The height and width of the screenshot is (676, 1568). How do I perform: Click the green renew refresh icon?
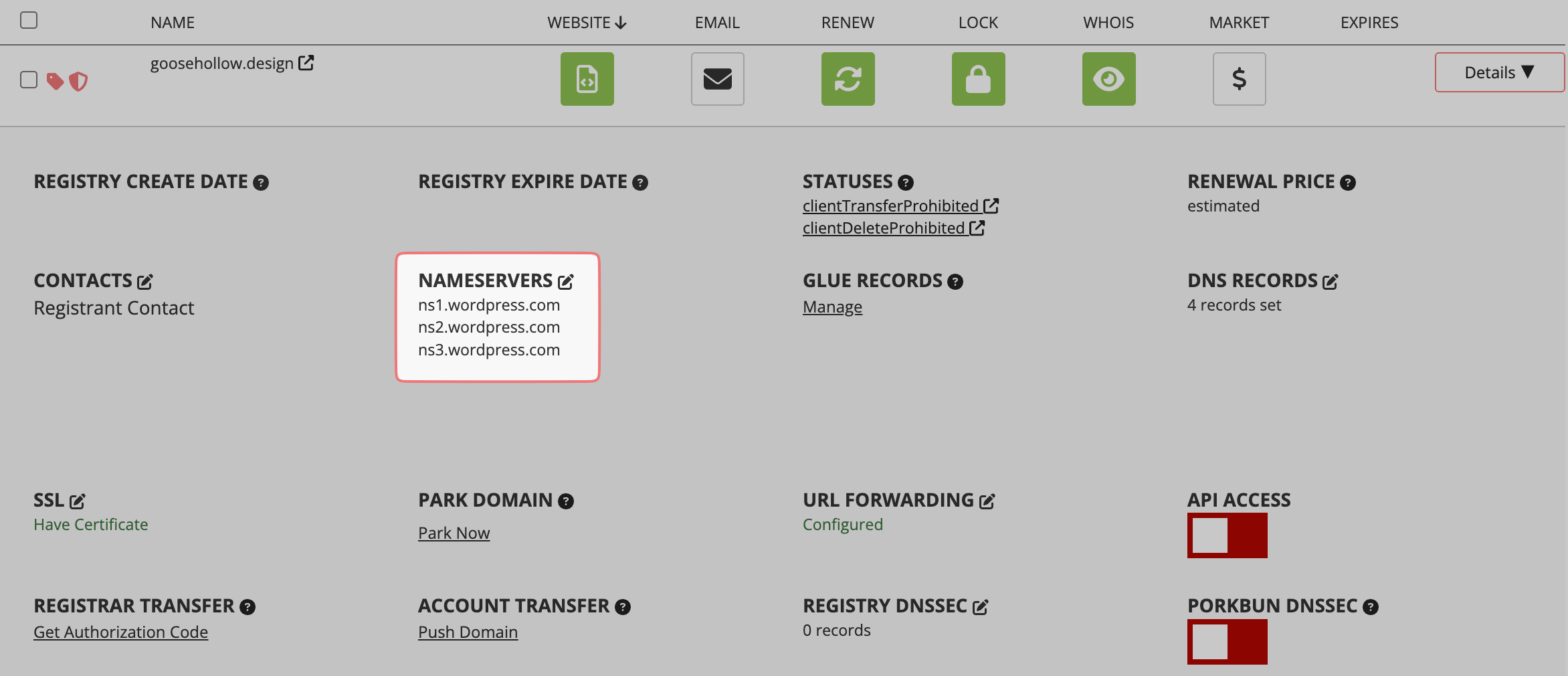(x=848, y=79)
